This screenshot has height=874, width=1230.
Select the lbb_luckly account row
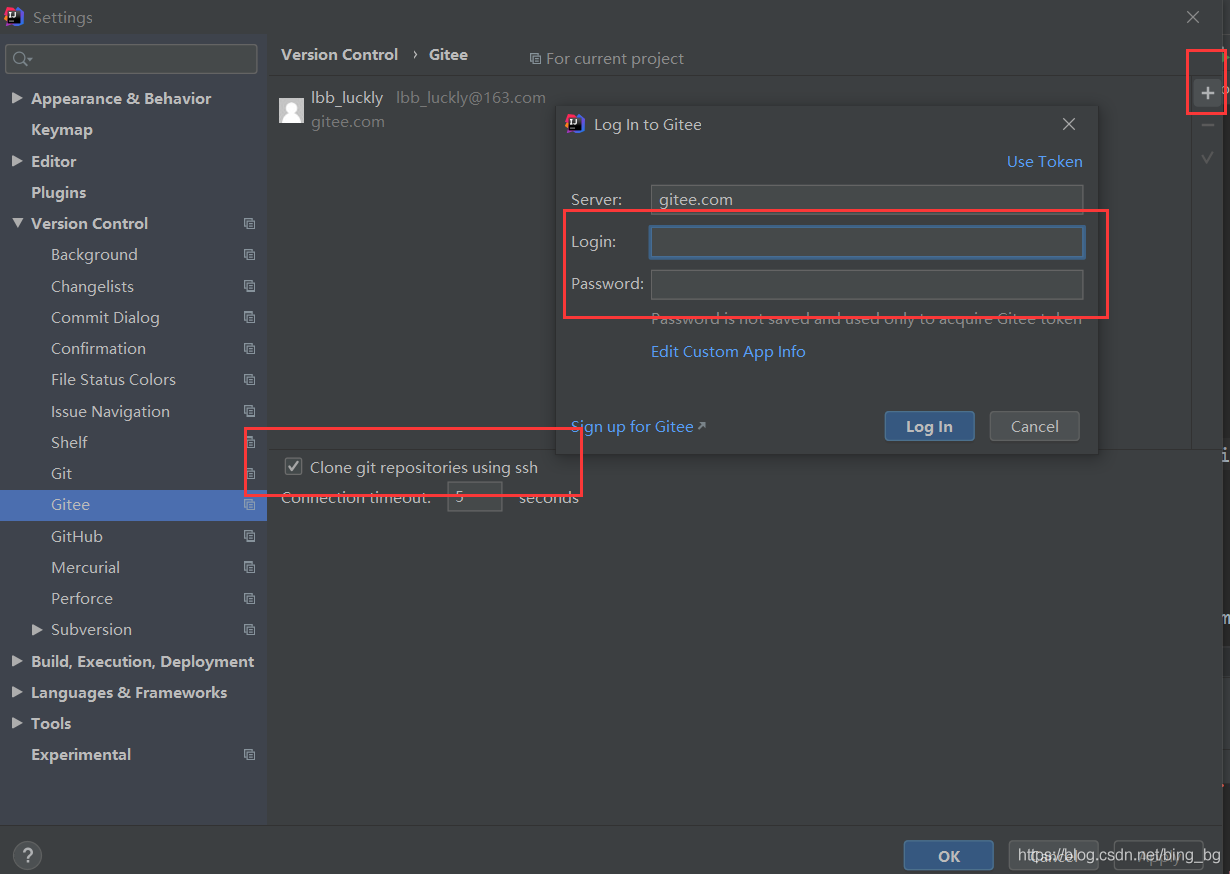731,110
